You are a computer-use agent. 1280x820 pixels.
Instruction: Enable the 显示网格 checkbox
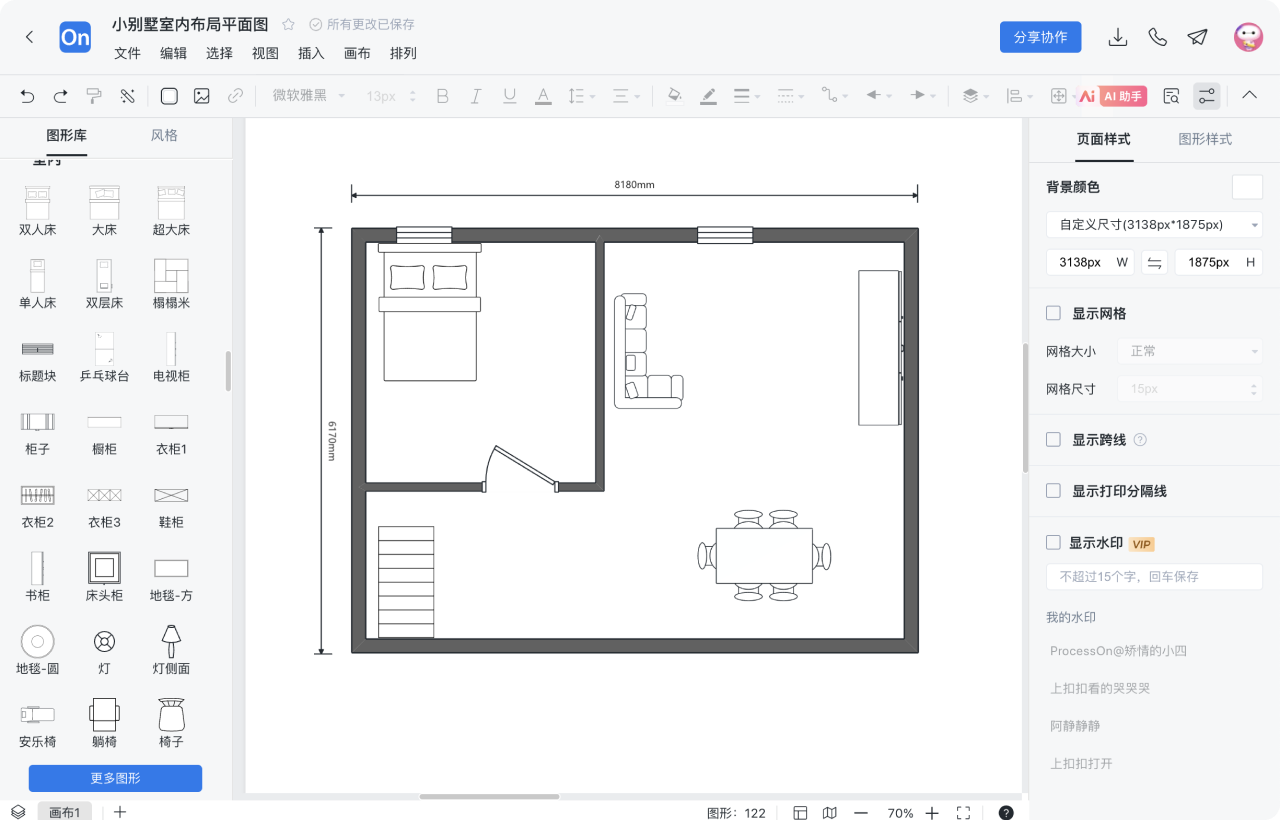(1053, 313)
